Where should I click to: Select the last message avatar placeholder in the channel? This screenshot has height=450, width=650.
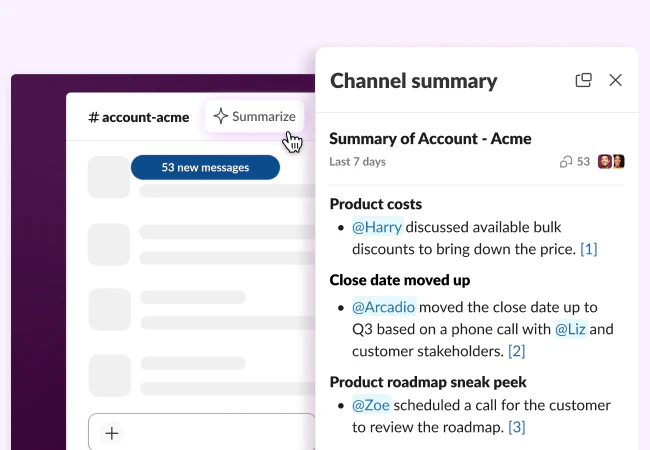point(108,375)
